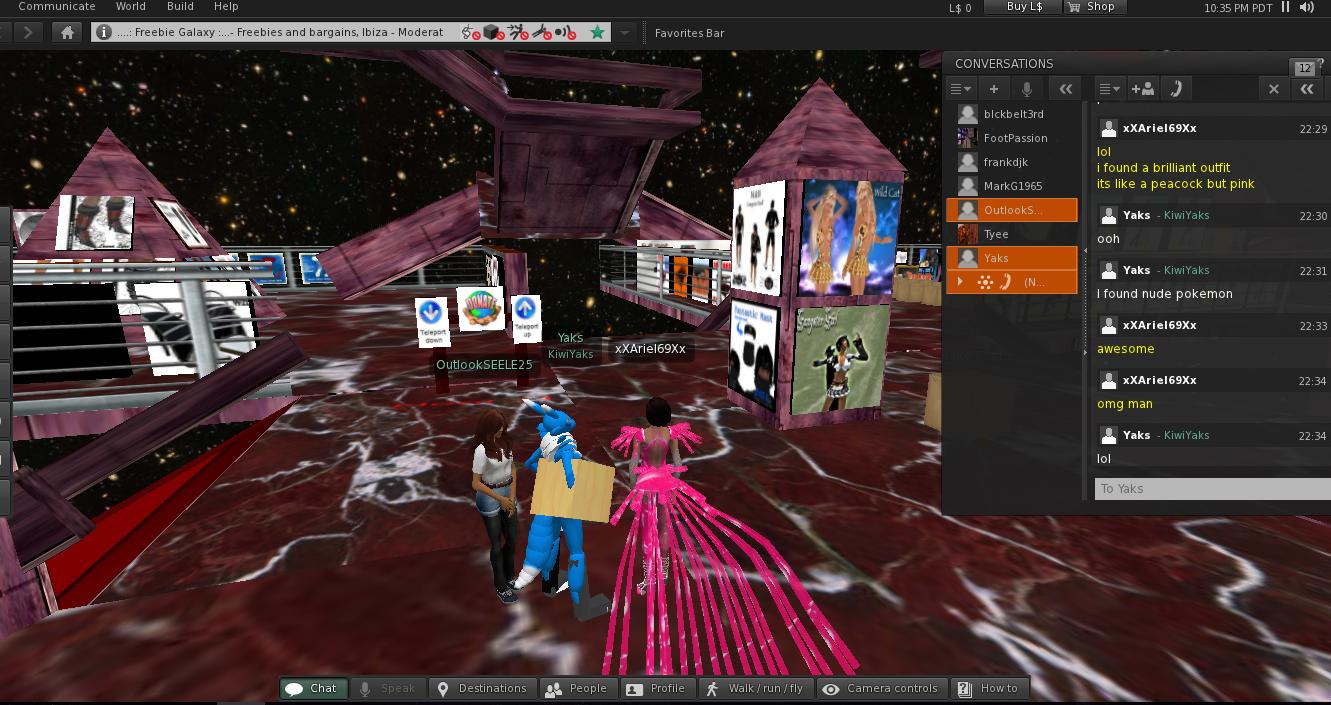Show parcel info via the 'i' icon
This screenshot has height=705, width=1331.
103,32
